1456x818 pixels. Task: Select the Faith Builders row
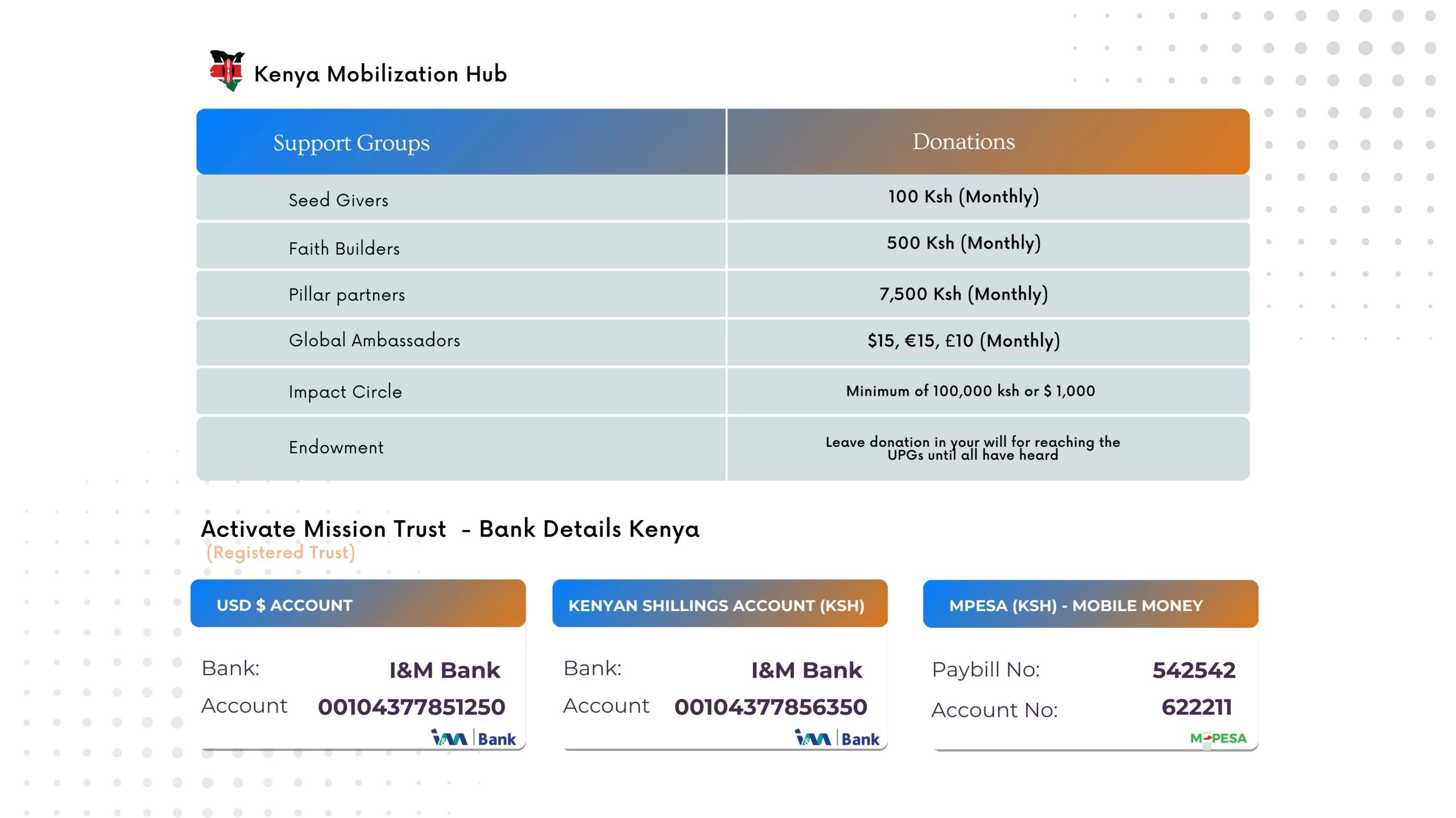[344, 248]
